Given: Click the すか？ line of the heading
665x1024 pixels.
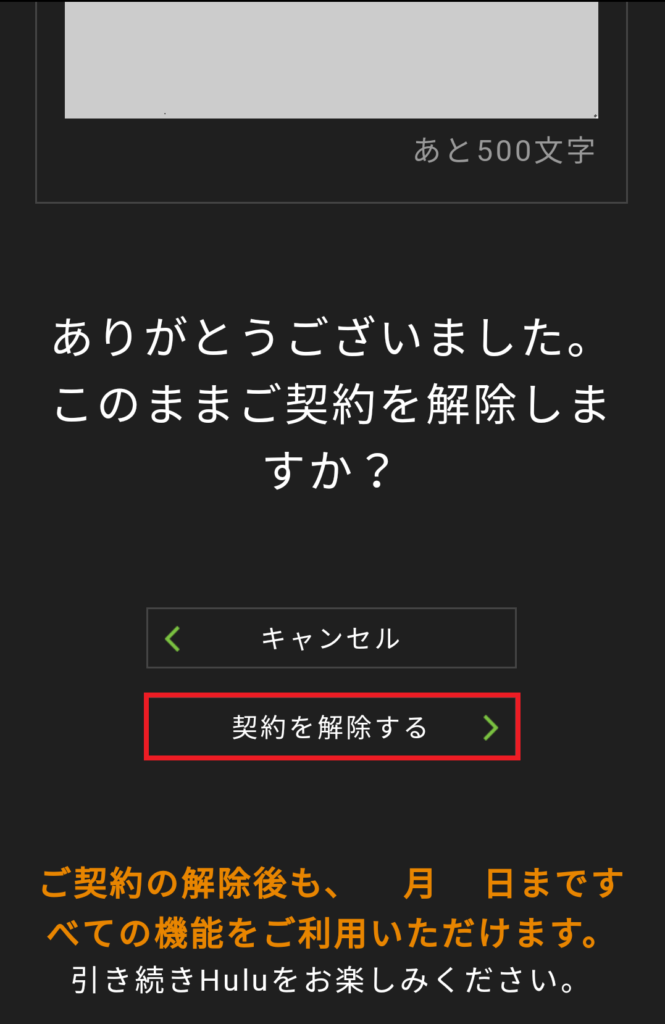Looking at the screenshot, I should click(x=329, y=470).
